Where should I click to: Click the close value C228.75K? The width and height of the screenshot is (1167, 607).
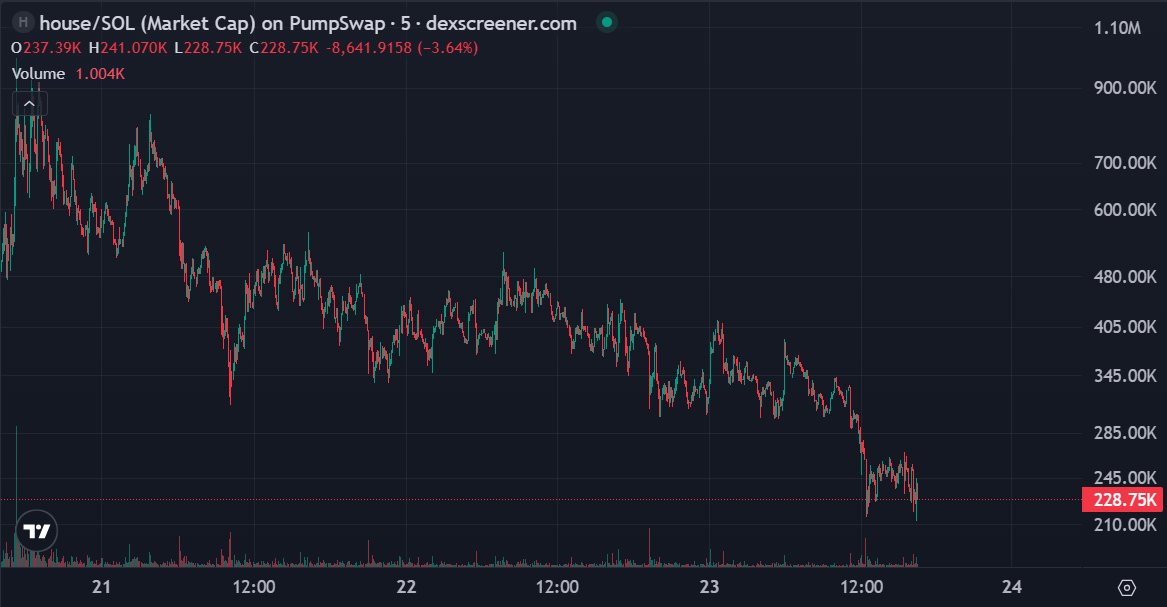[x=284, y=48]
